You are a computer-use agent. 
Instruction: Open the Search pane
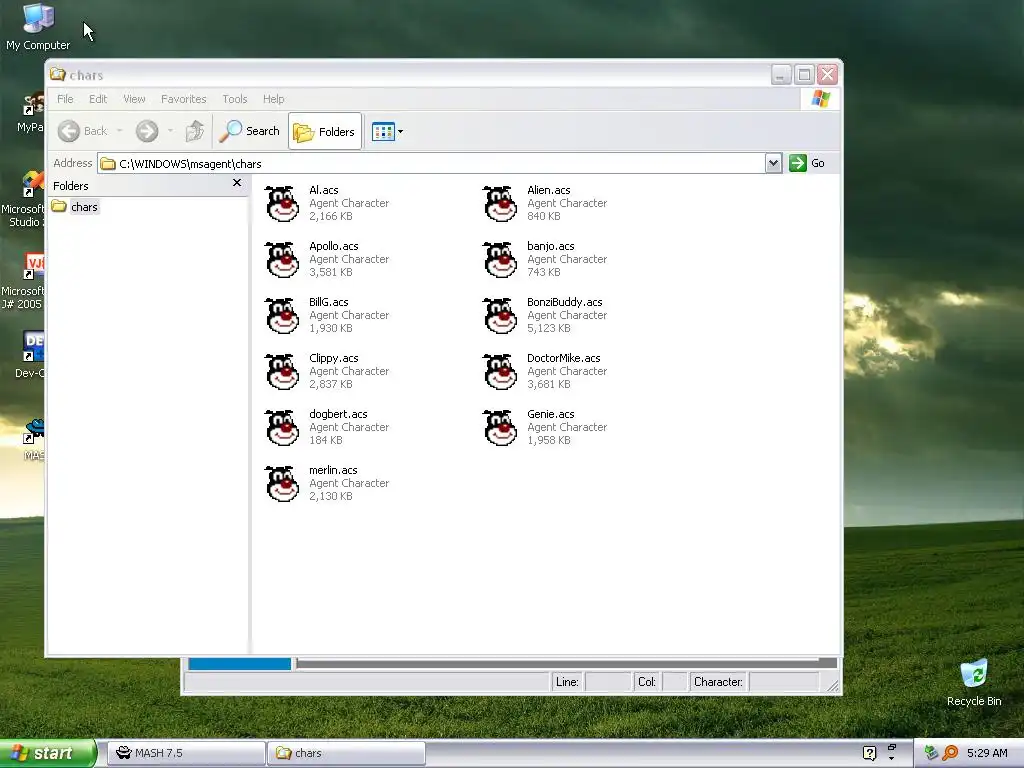(249, 131)
